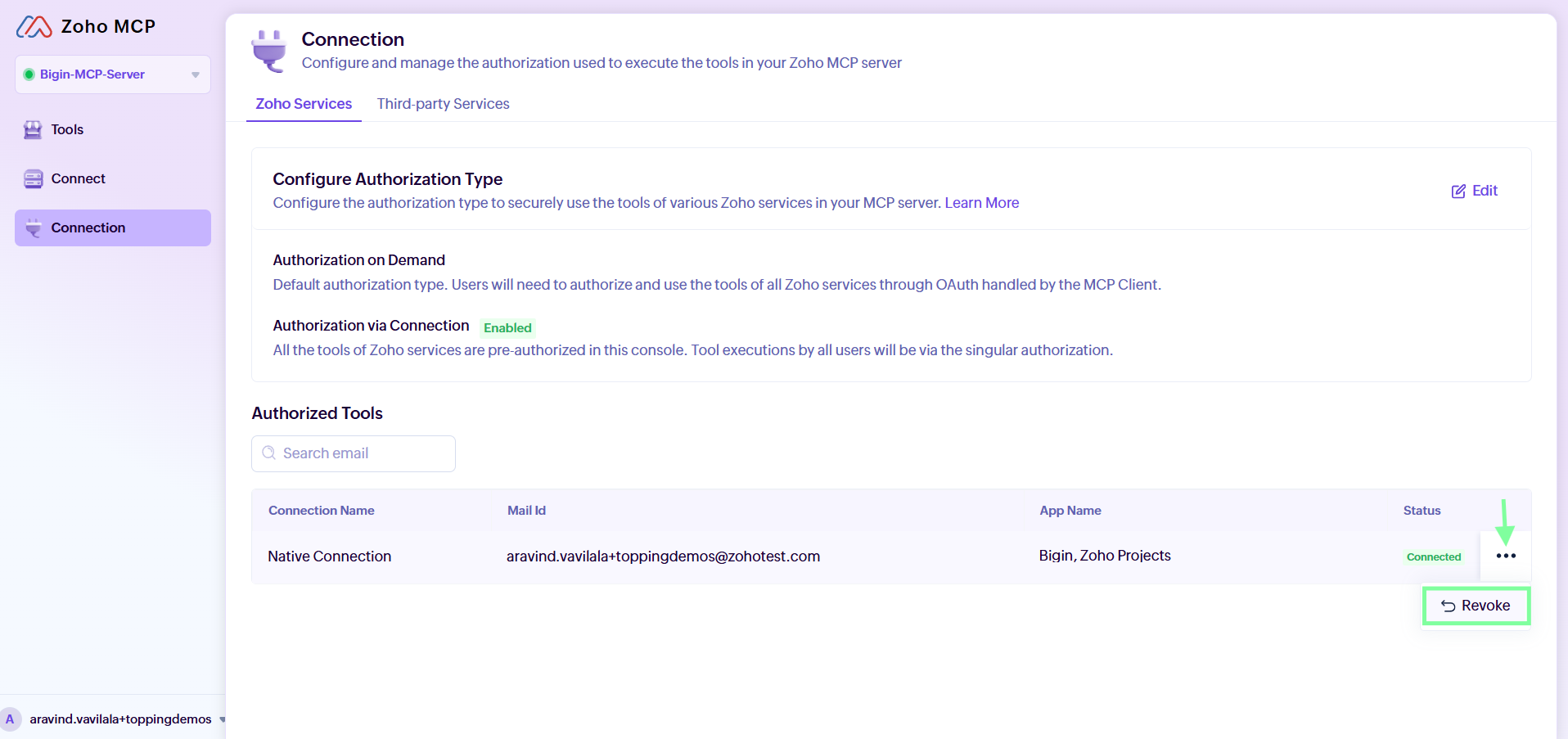Click the Authorization via Connection heading
Image resolution: width=1568 pixels, height=739 pixels.
[x=372, y=326]
